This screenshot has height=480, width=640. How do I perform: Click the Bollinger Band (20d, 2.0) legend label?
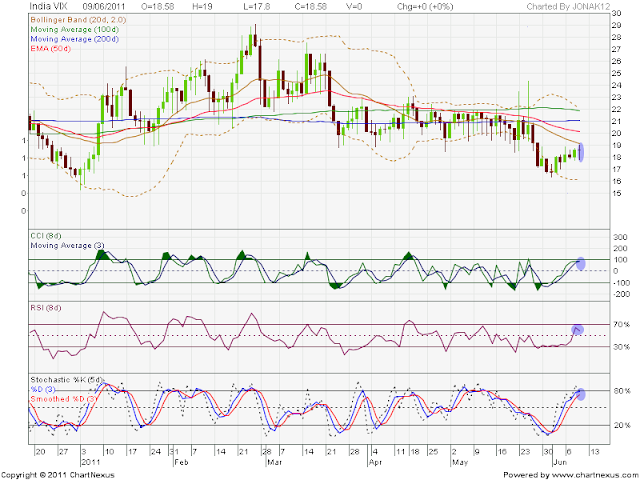coord(78,20)
